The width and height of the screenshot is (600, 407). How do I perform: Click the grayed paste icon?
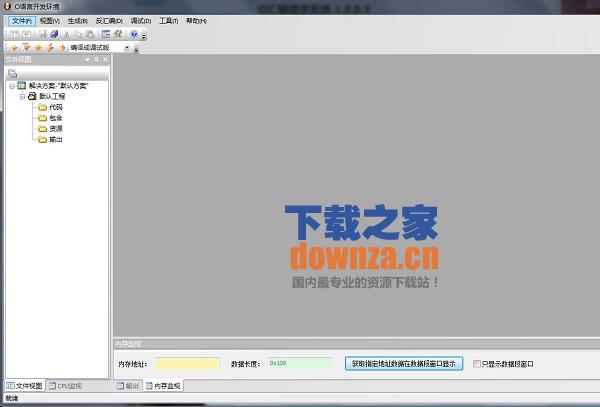click(90, 34)
